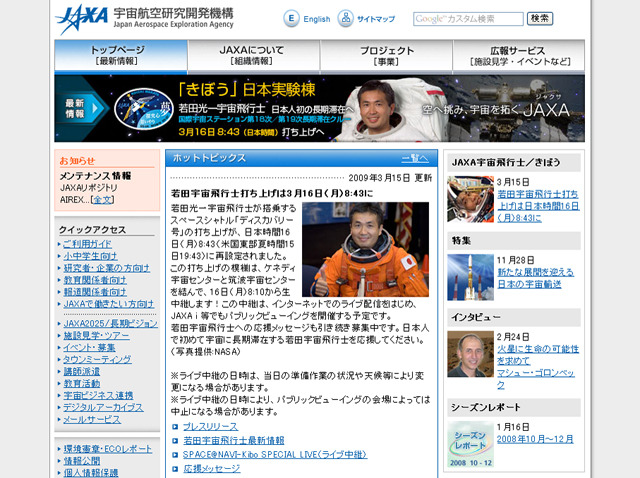The height and width of the screenshot is (478, 640).
Task: Click the 2009年3月15日 更新 date text
Action: coord(390,178)
